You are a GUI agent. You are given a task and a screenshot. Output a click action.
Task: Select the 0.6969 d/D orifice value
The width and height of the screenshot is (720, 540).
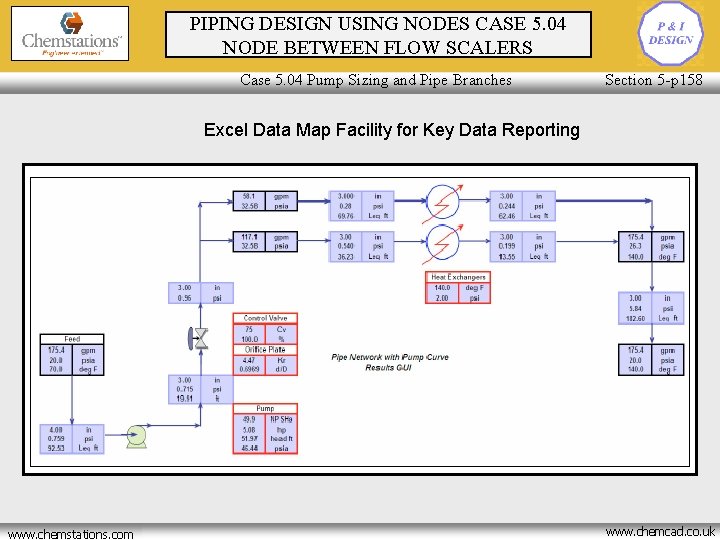[249, 369]
